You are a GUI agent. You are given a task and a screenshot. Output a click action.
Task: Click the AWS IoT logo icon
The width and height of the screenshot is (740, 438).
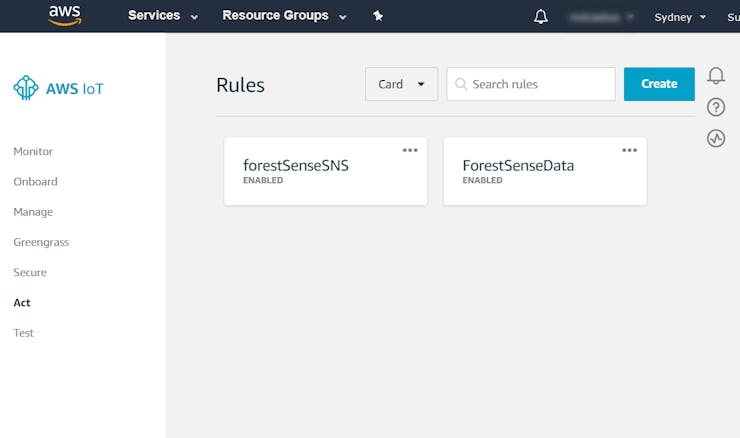(25, 88)
